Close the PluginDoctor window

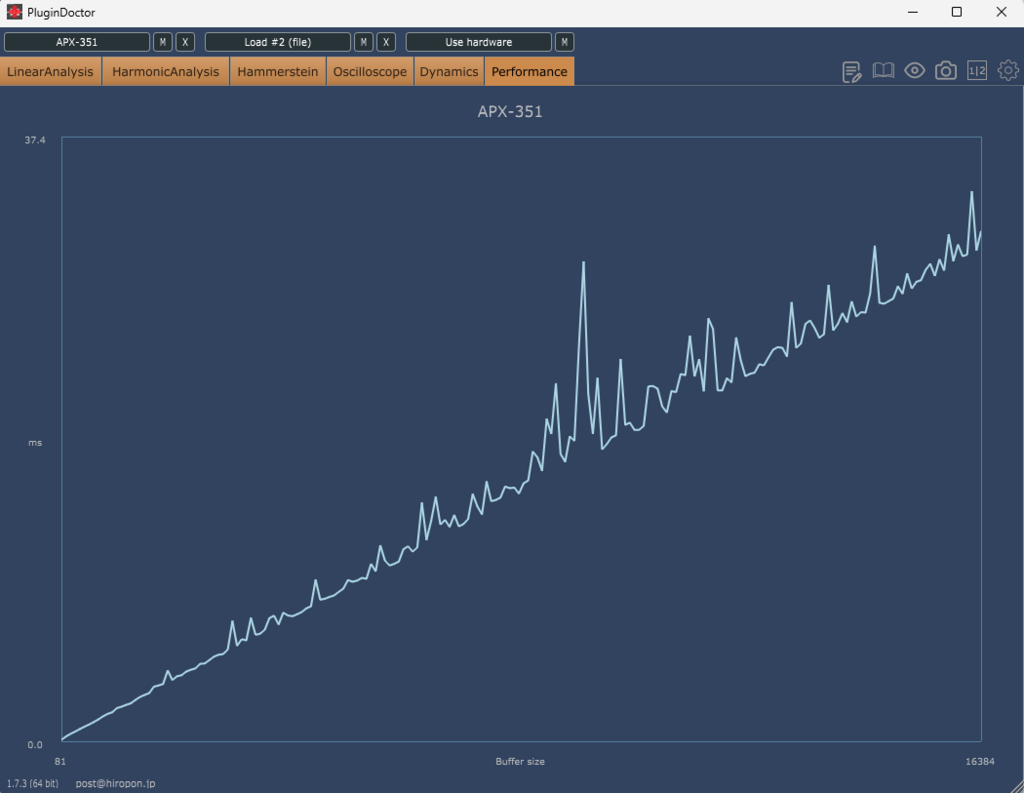coord(1001,12)
